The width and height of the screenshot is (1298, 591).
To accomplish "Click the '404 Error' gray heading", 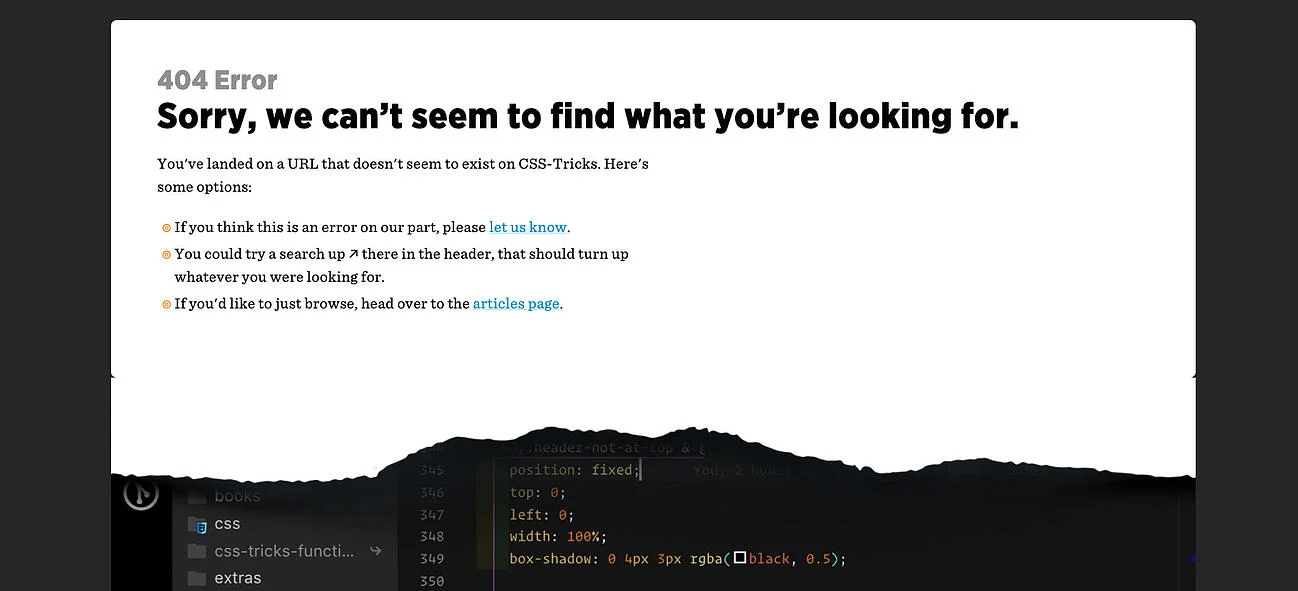I will (217, 80).
